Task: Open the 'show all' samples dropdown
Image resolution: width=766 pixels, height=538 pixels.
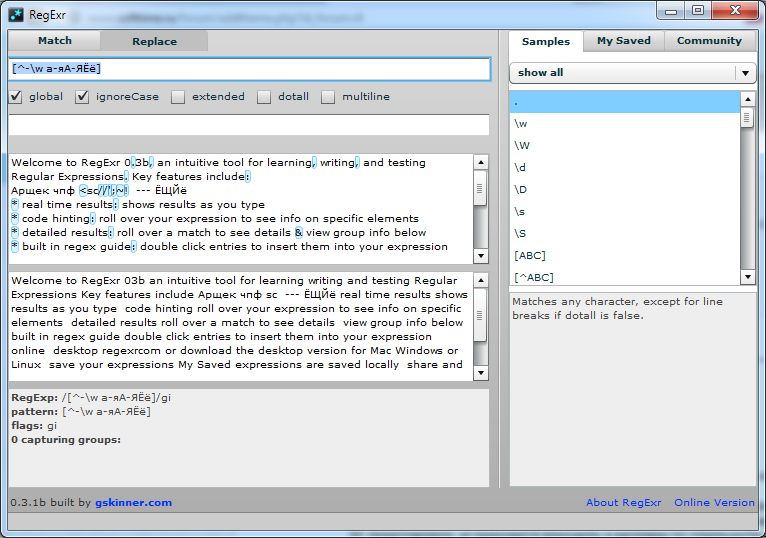Action: click(x=633, y=73)
